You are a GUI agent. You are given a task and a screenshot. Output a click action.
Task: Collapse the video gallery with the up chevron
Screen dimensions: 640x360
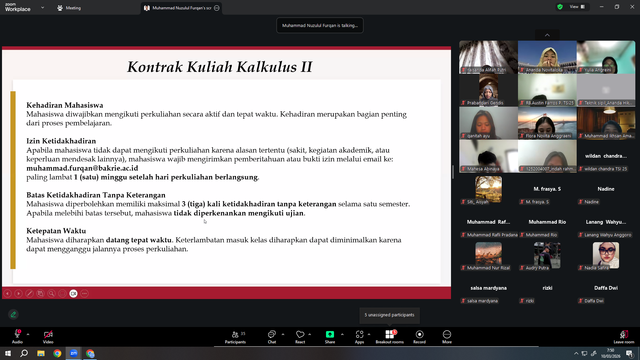(x=547, y=35)
